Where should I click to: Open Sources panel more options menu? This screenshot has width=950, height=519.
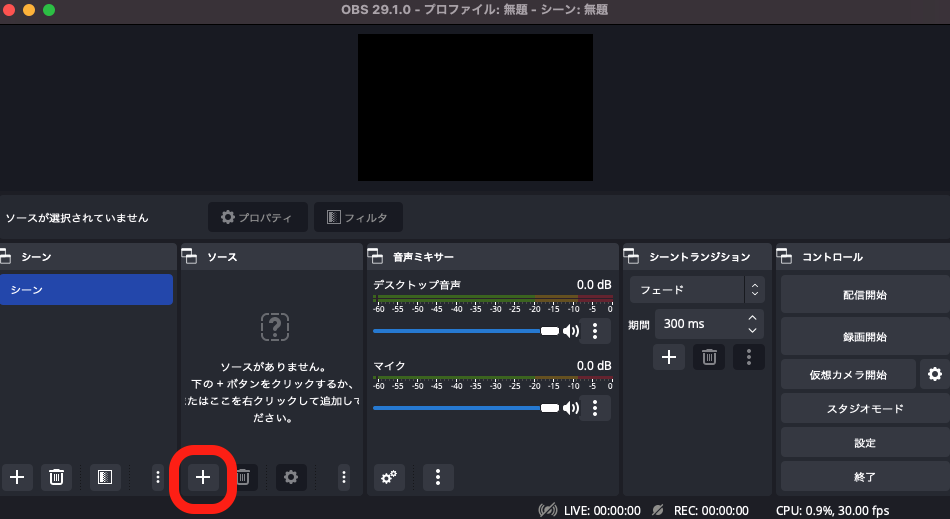click(344, 477)
